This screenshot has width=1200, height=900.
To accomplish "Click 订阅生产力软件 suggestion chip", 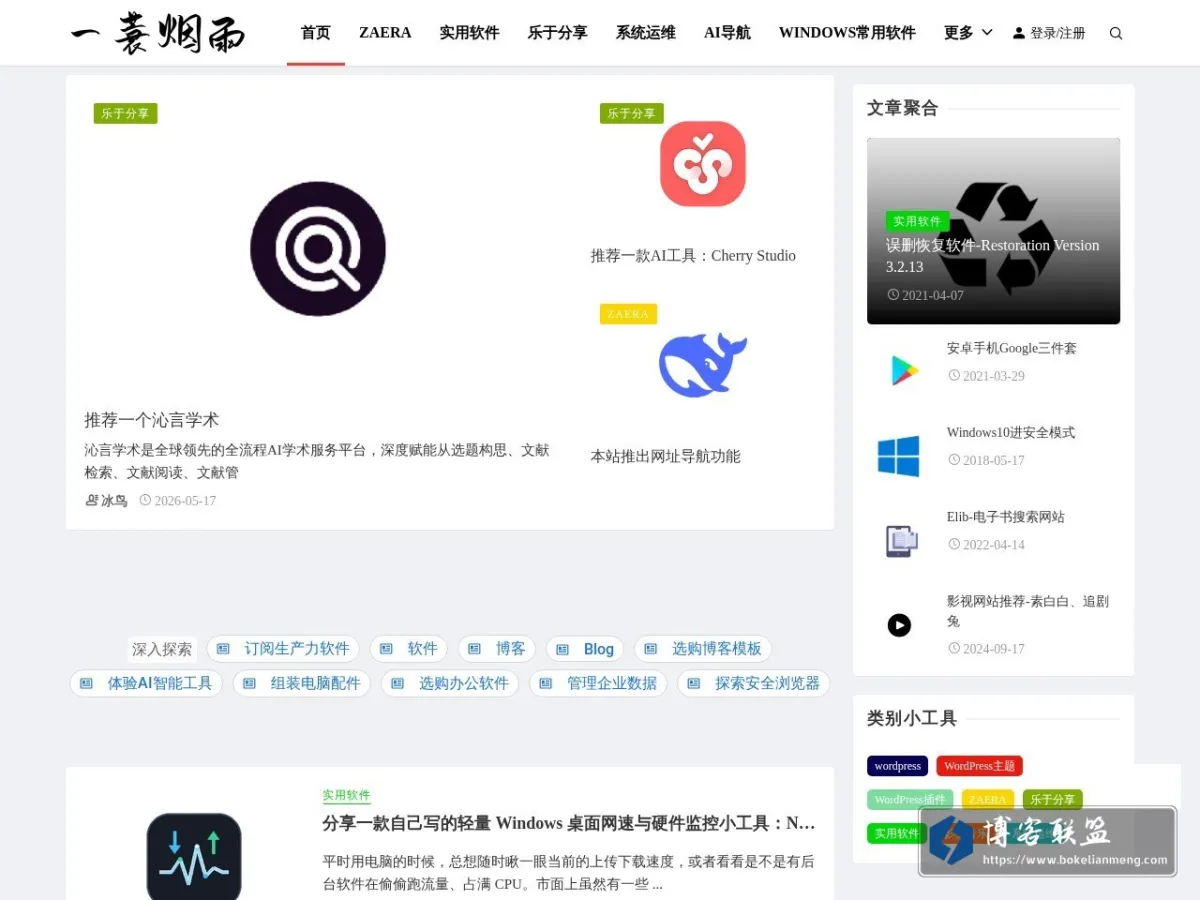I will 283,649.
